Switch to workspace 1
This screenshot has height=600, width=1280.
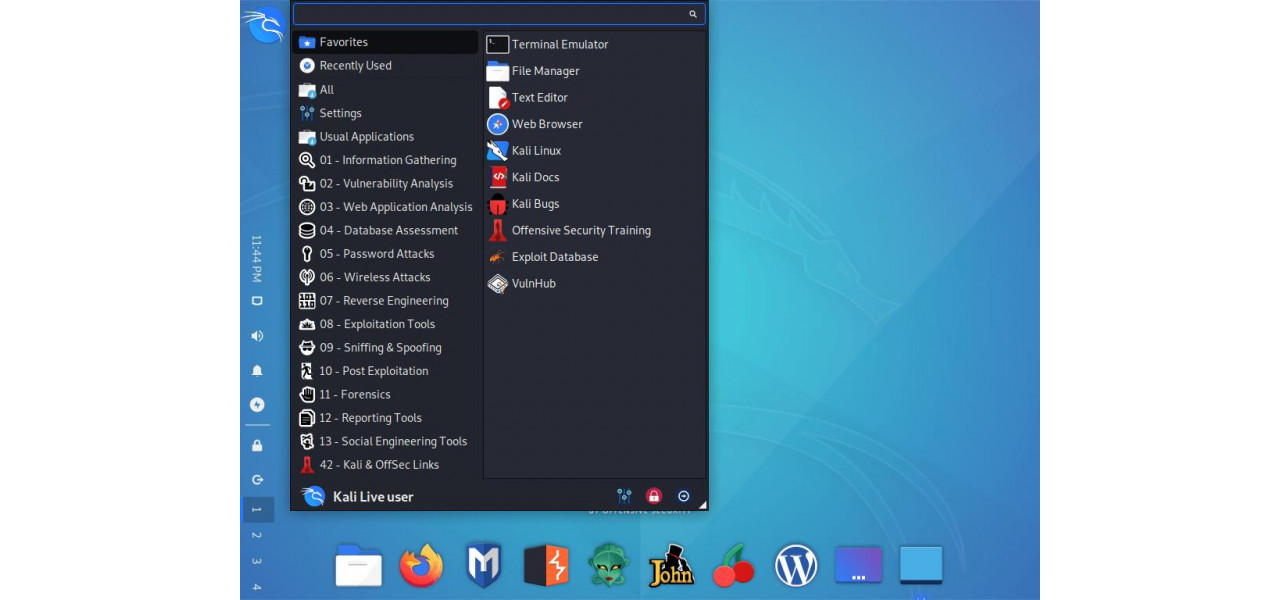point(257,510)
